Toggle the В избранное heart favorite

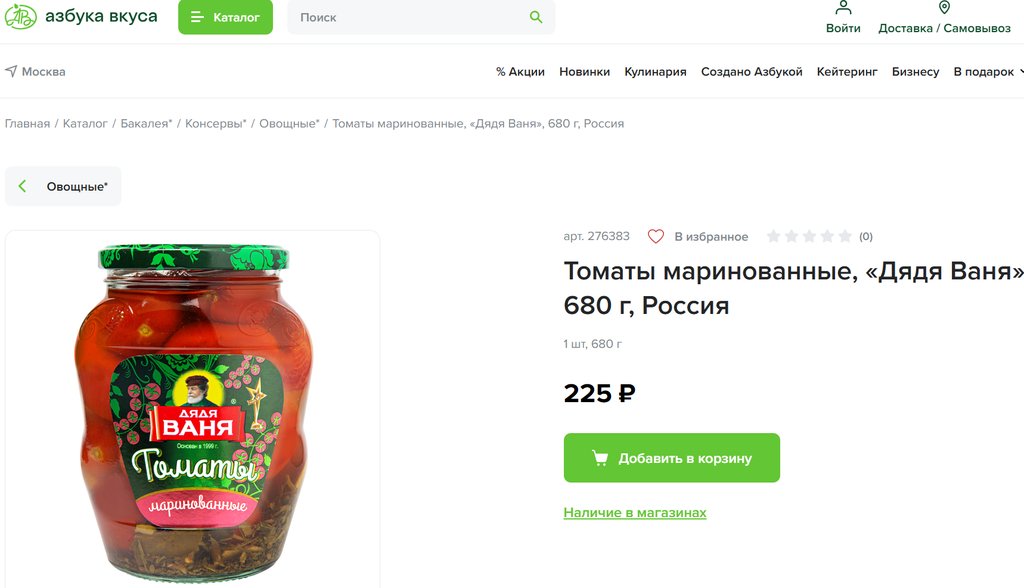pyautogui.click(x=656, y=237)
